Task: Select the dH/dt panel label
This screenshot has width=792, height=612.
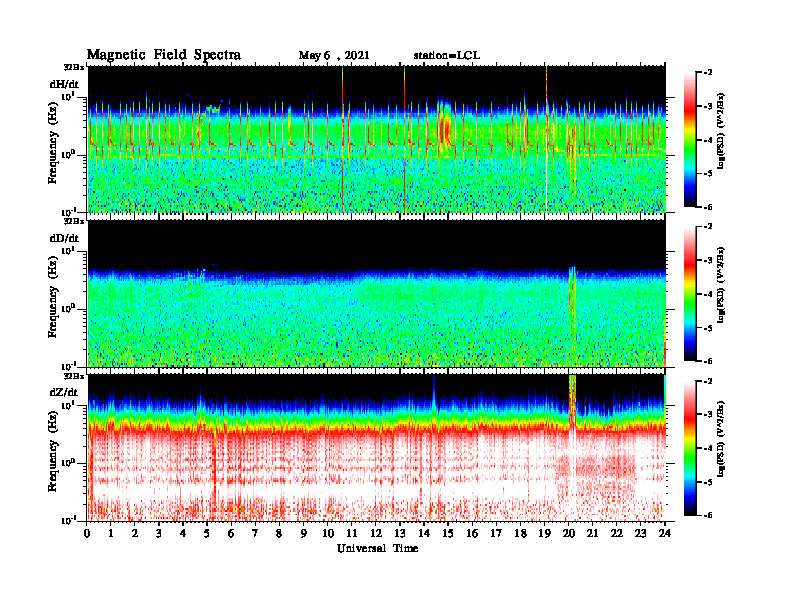Action: tap(64, 84)
